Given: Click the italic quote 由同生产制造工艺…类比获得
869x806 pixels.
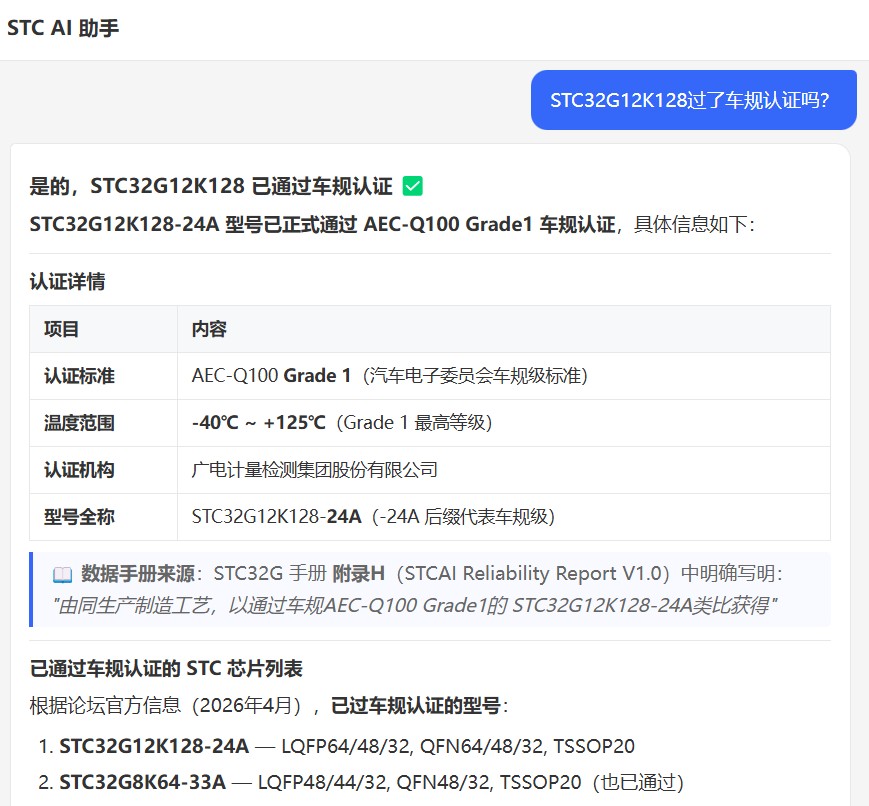Looking at the screenshot, I should [x=415, y=605].
